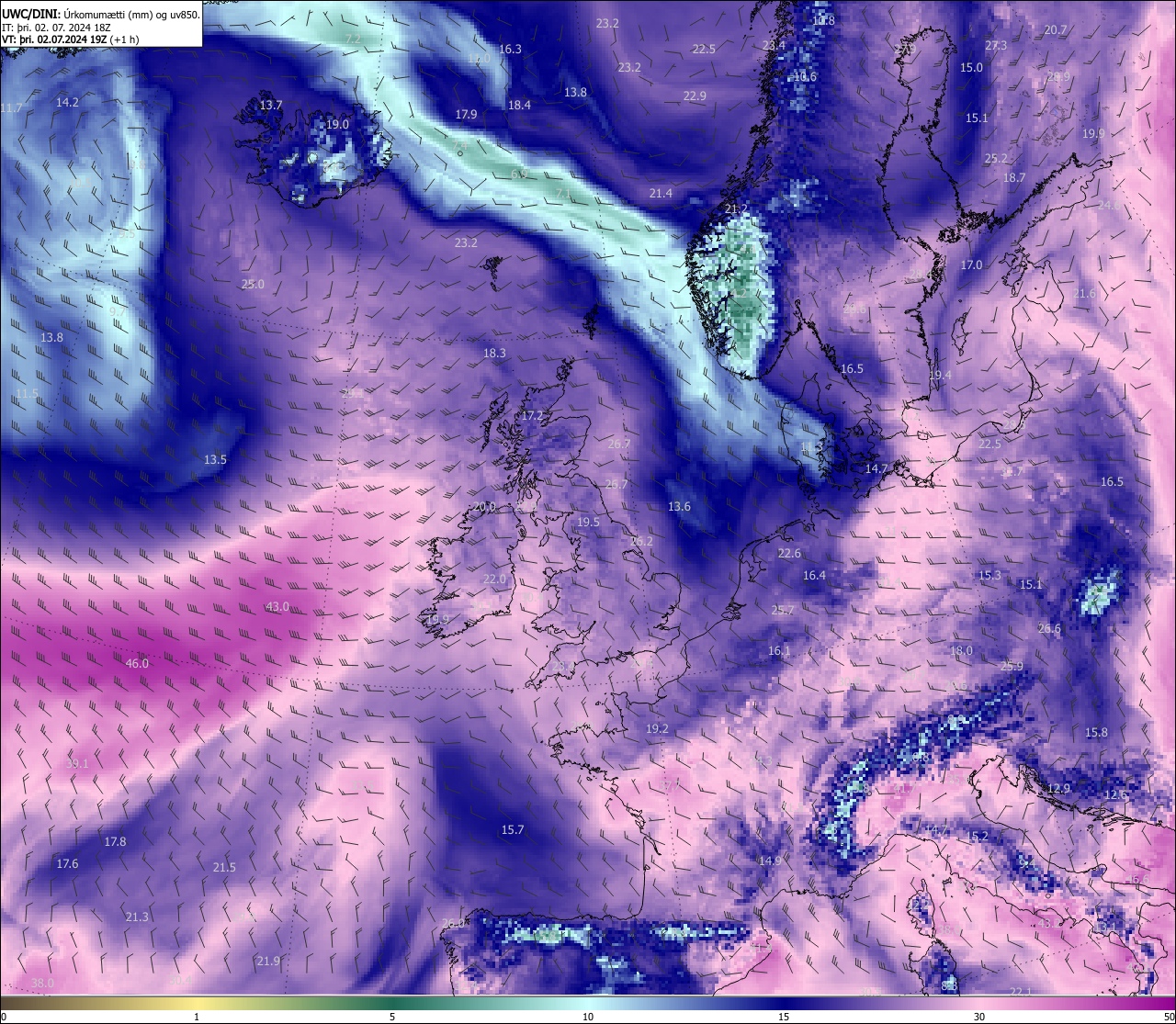This screenshot has width=1176, height=1024.
Task: Click the 15.2 value over northern Italy
Action: (978, 837)
